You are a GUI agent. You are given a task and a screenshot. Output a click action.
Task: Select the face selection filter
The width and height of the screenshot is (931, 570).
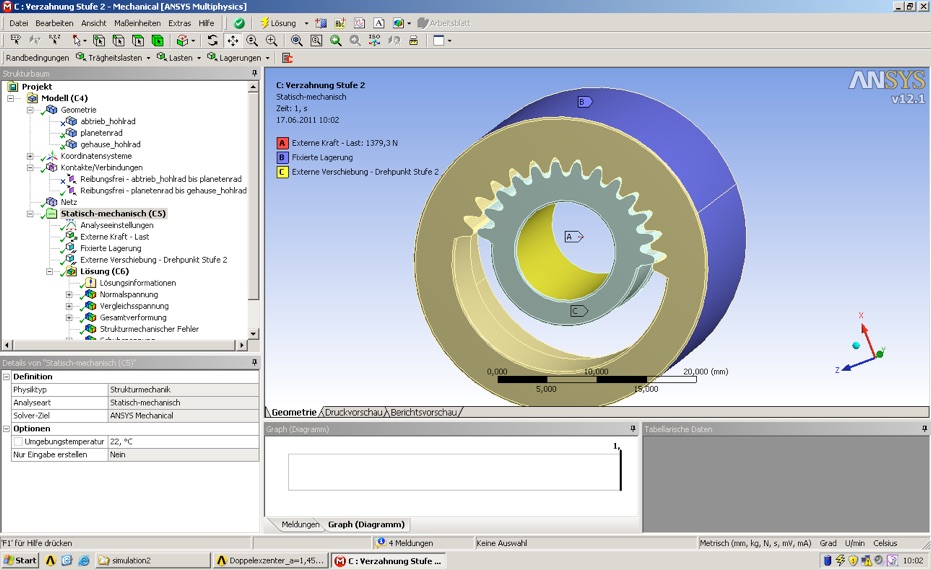pyautogui.click(x=138, y=40)
